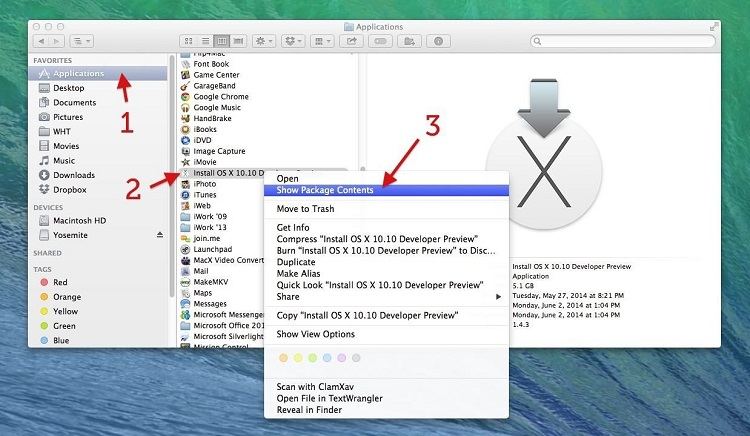Choose Make Alias
The height and width of the screenshot is (436, 750).
[386, 273]
